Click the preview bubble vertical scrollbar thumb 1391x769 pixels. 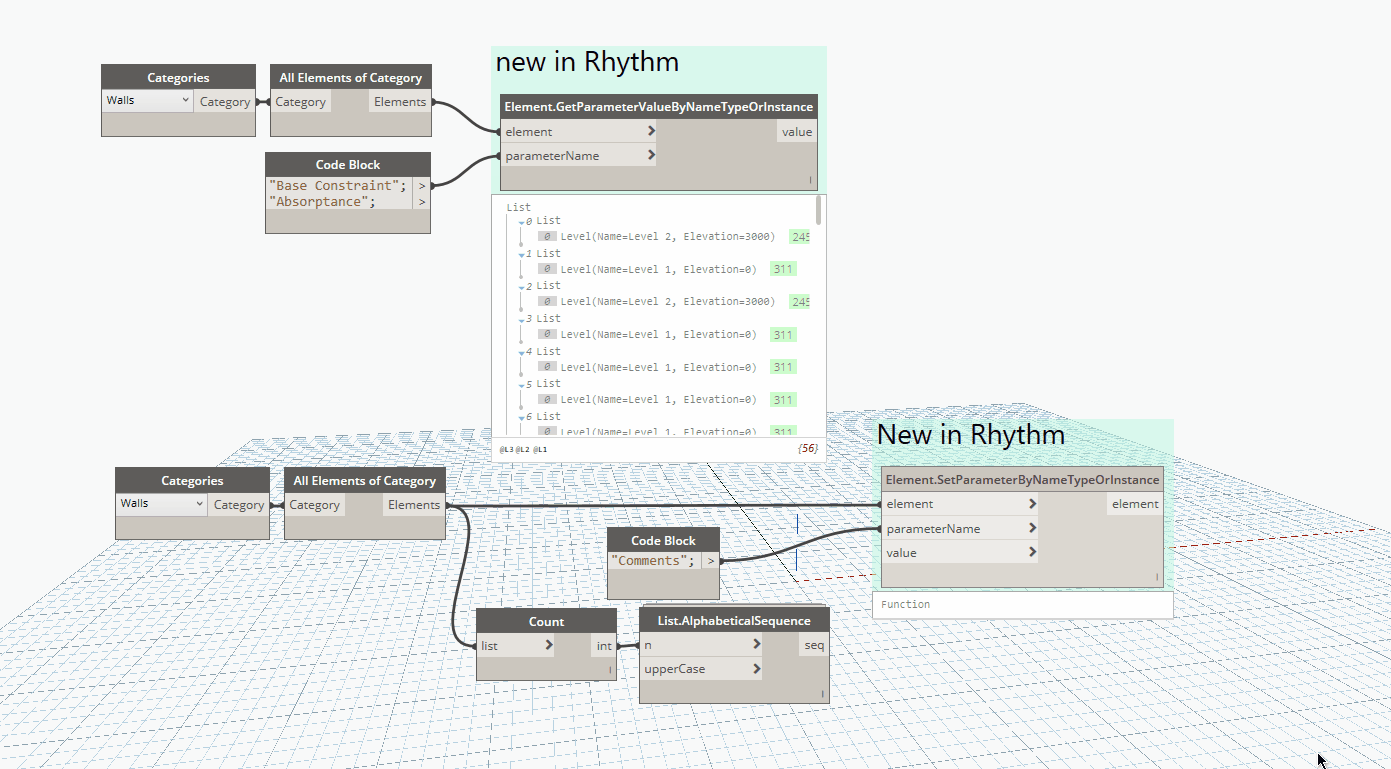[820, 209]
